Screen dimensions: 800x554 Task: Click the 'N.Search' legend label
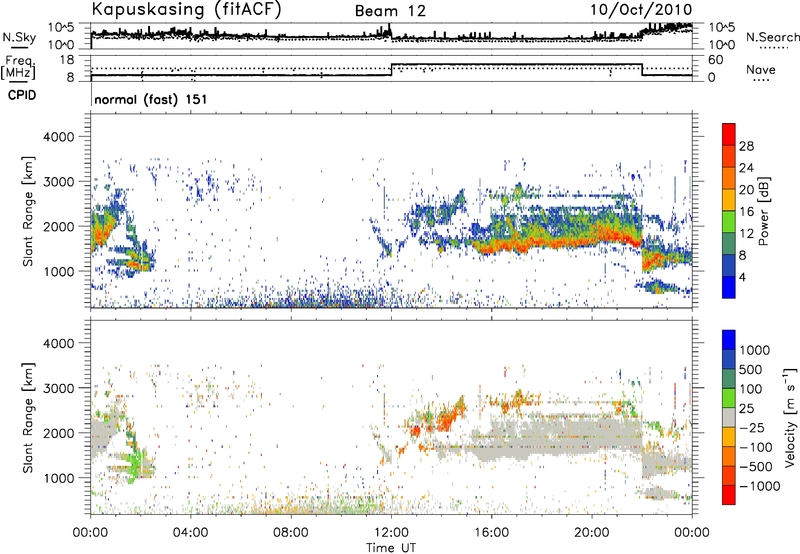coord(772,37)
